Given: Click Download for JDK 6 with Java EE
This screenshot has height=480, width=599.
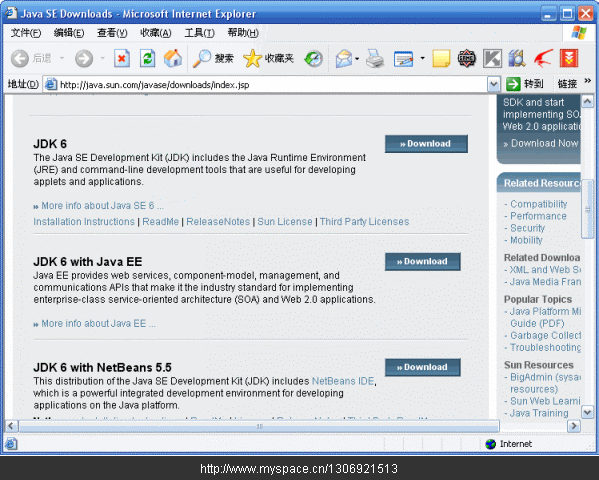Looking at the screenshot, I should pos(423,261).
